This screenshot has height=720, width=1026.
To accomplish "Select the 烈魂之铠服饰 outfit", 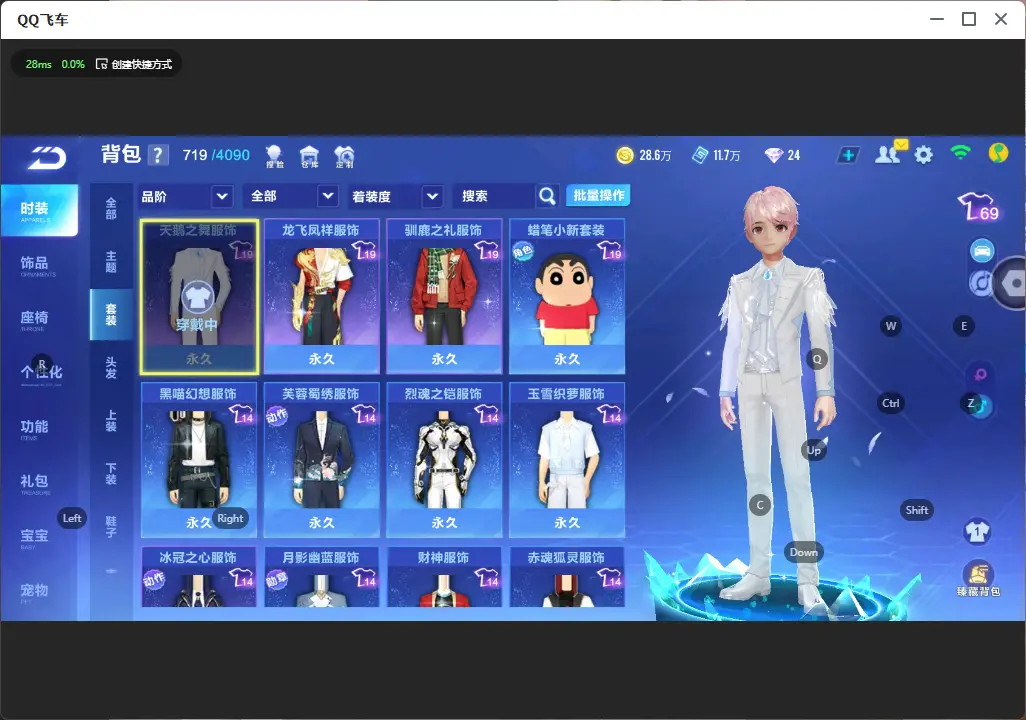I will pos(444,460).
